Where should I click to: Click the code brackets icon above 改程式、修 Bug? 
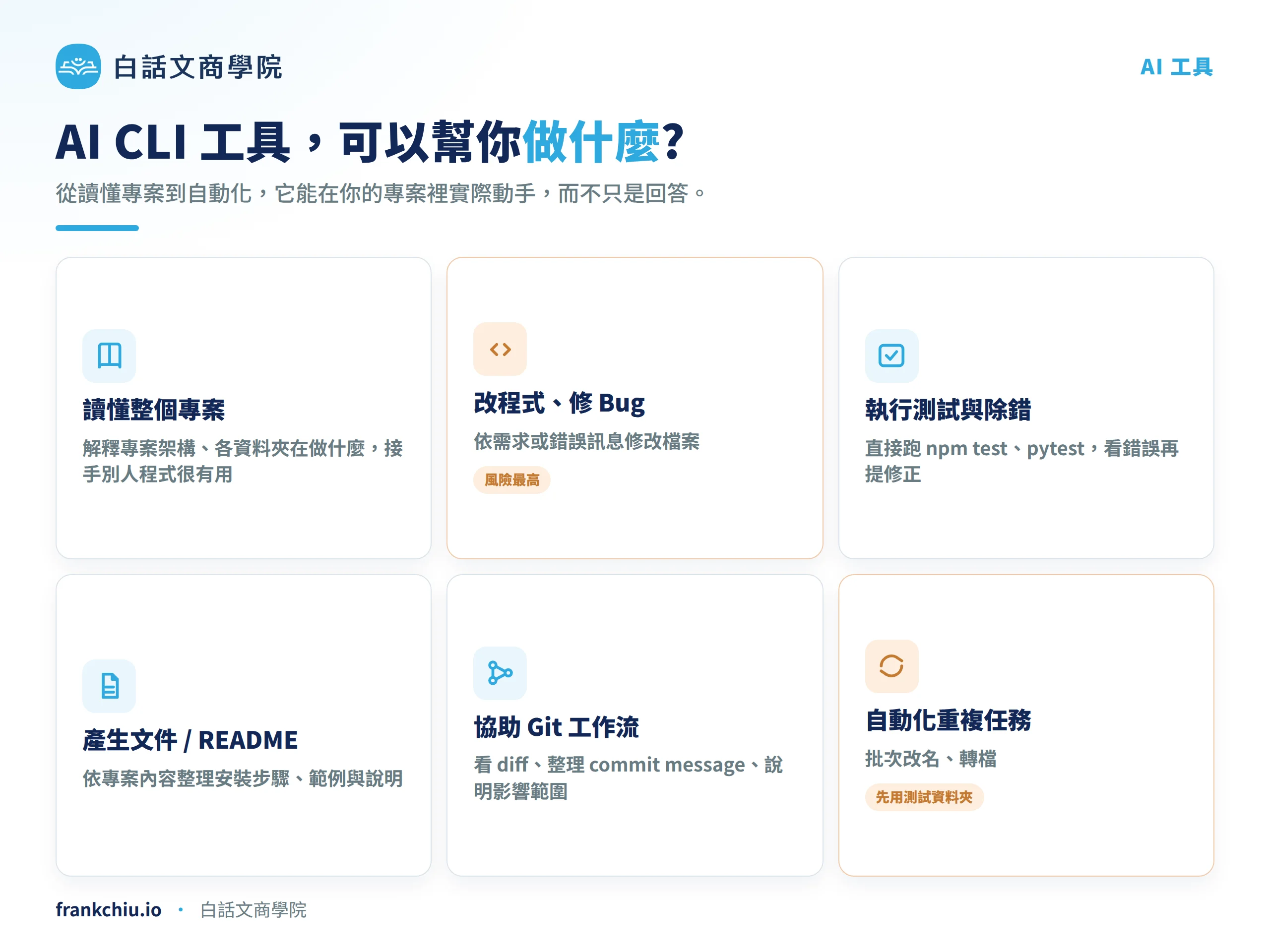pyautogui.click(x=500, y=349)
